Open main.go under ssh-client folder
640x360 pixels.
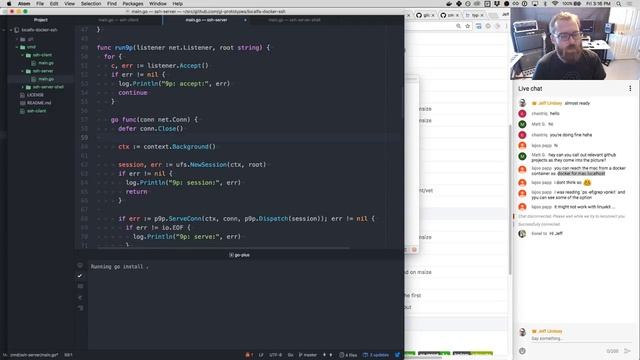tap(46, 63)
